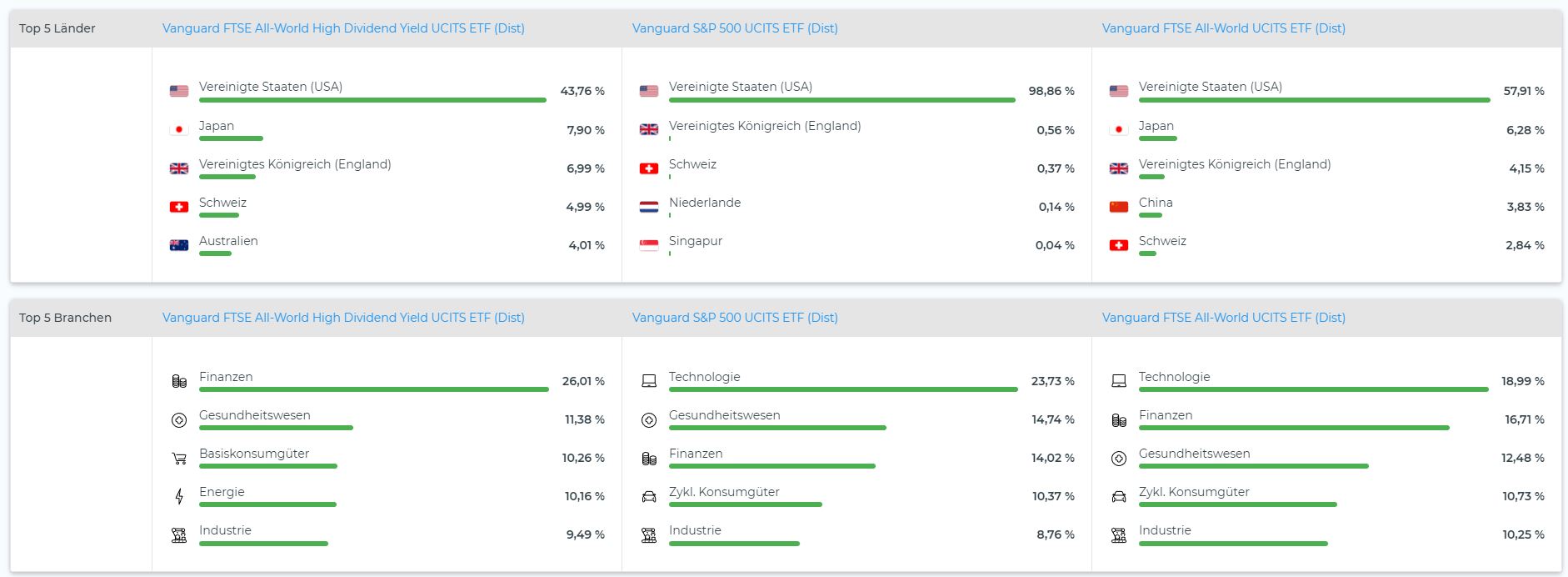The width and height of the screenshot is (1568, 577).
Task: Open Vanguard S&P 500 ETF link under Top 5 Länder
Action: pyautogui.click(x=735, y=28)
